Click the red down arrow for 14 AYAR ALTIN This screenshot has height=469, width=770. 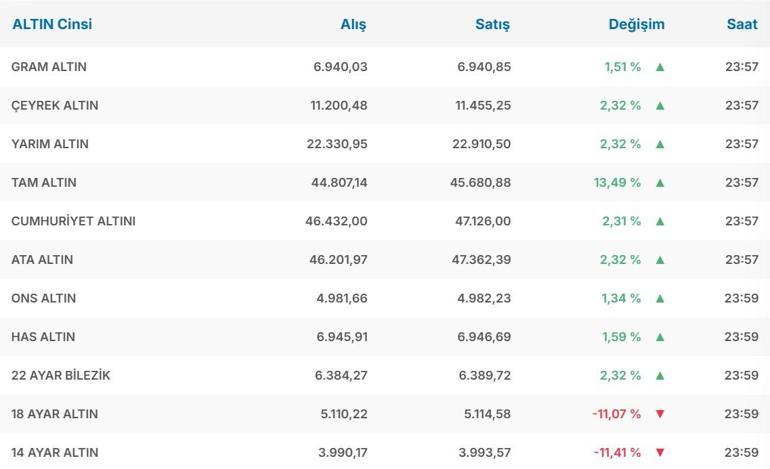(660, 452)
